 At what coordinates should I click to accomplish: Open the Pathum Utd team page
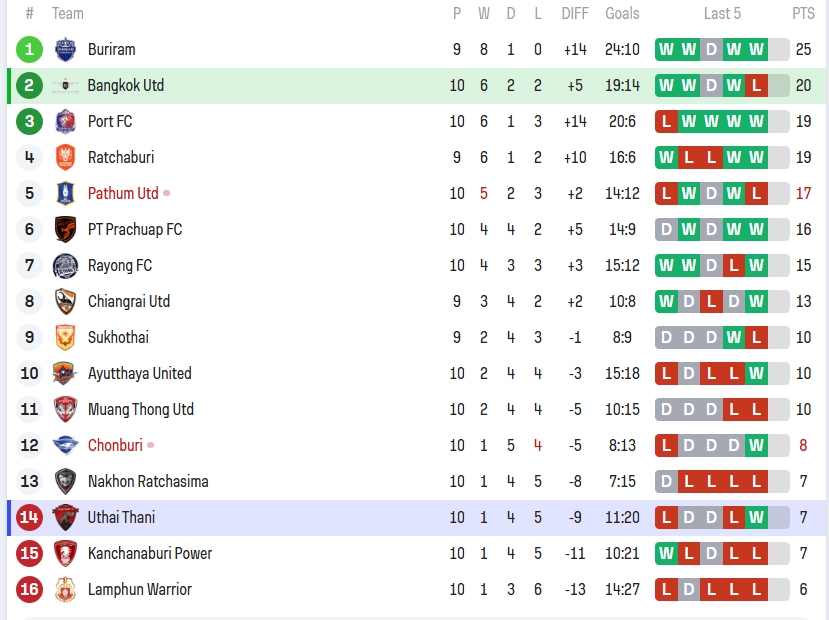(123, 193)
